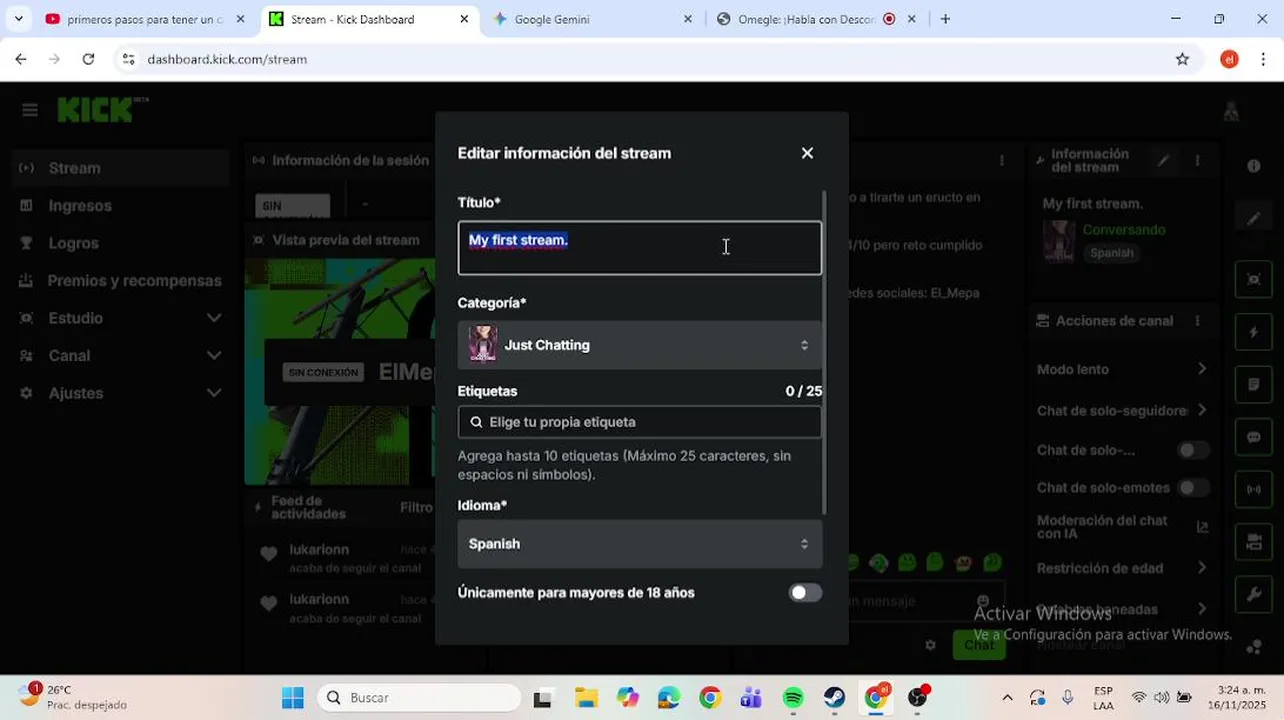Close the Editar información del stream dialog
Screen dimensions: 1284x720
[x=807, y=153]
